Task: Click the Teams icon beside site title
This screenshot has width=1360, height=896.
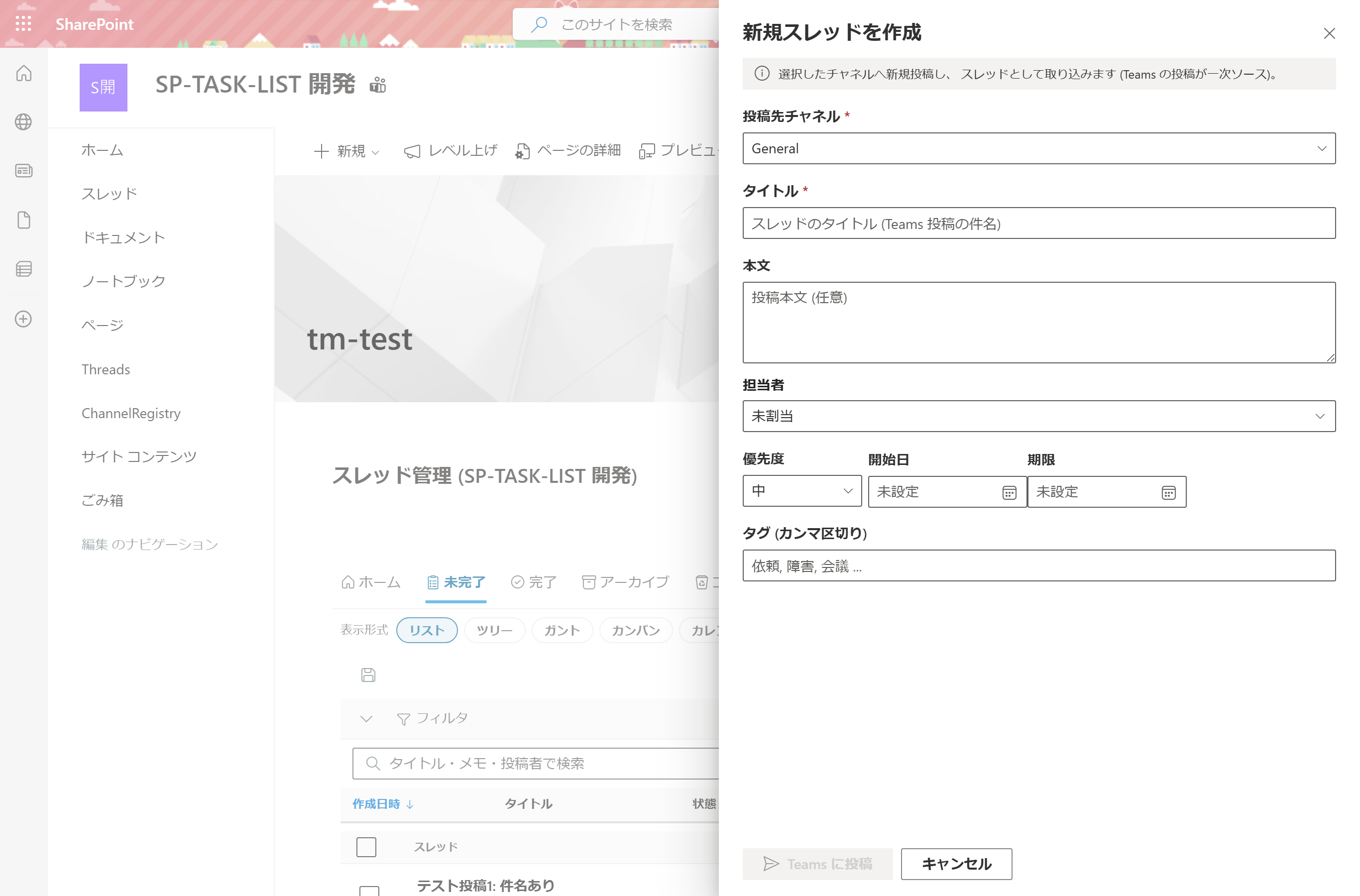Action: (378, 85)
